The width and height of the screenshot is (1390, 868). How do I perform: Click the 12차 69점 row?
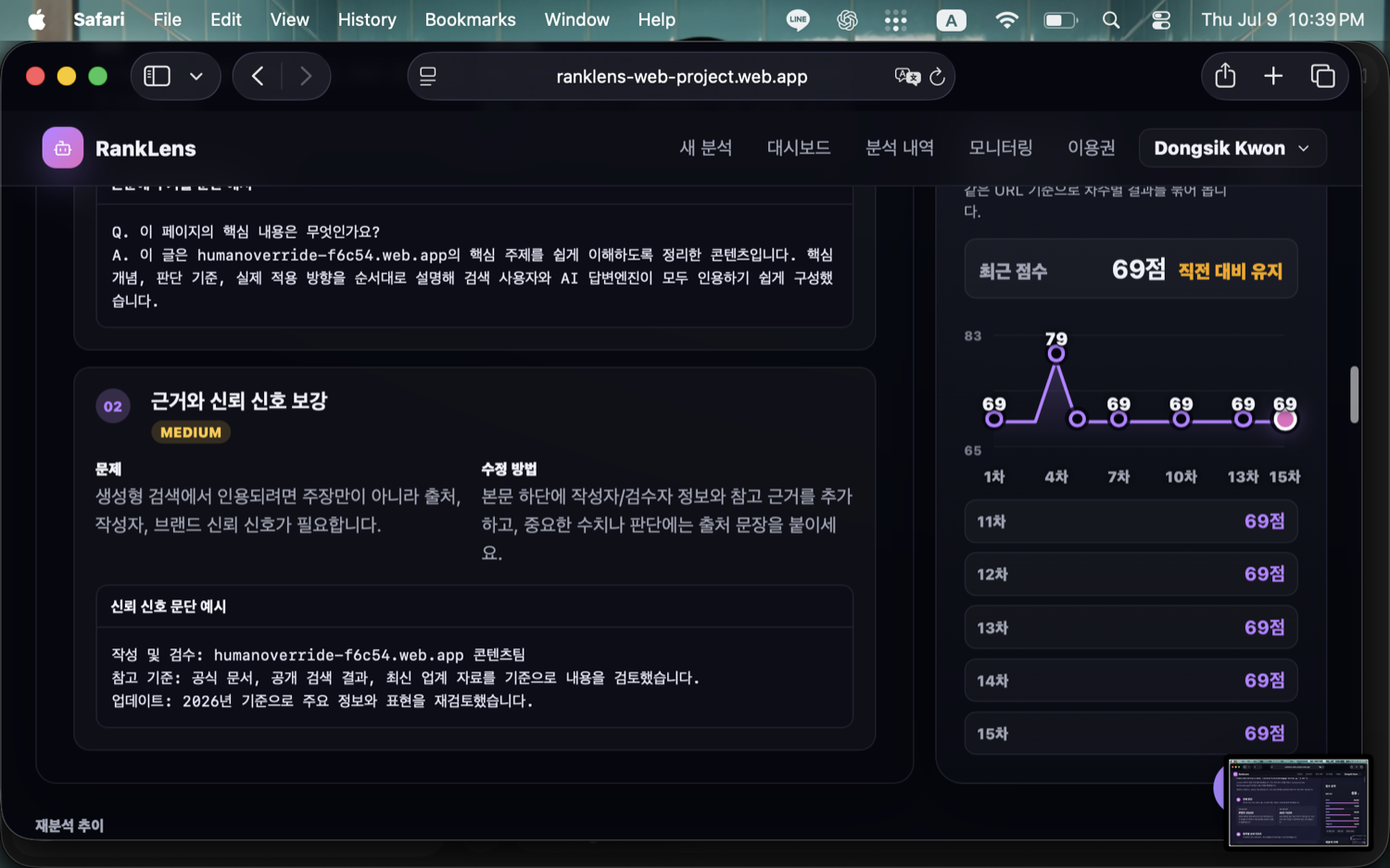tap(1131, 574)
